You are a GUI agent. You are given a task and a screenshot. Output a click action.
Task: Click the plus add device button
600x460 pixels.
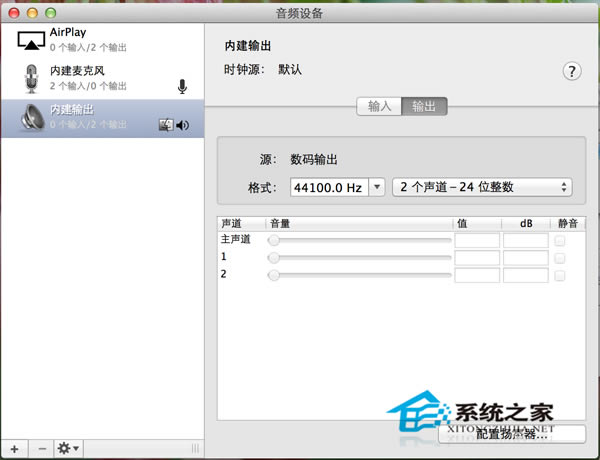[15, 449]
